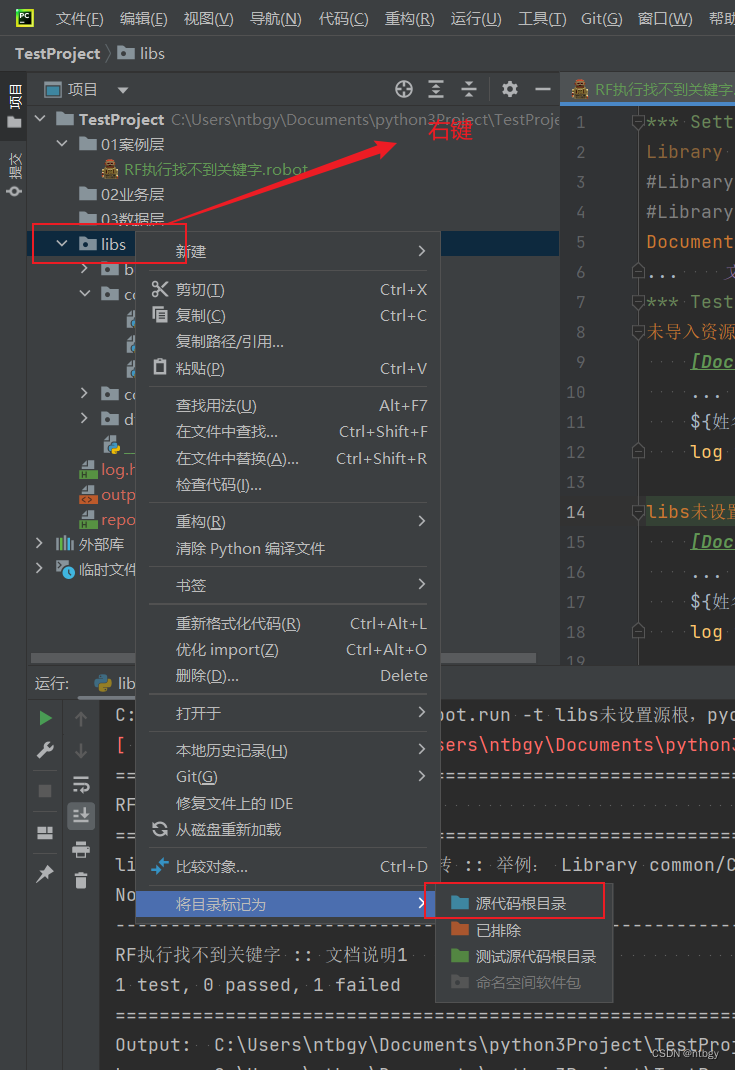Viewport: 735px width, 1070px height.
Task: Expand the Open In submenu
Action: (x=422, y=712)
